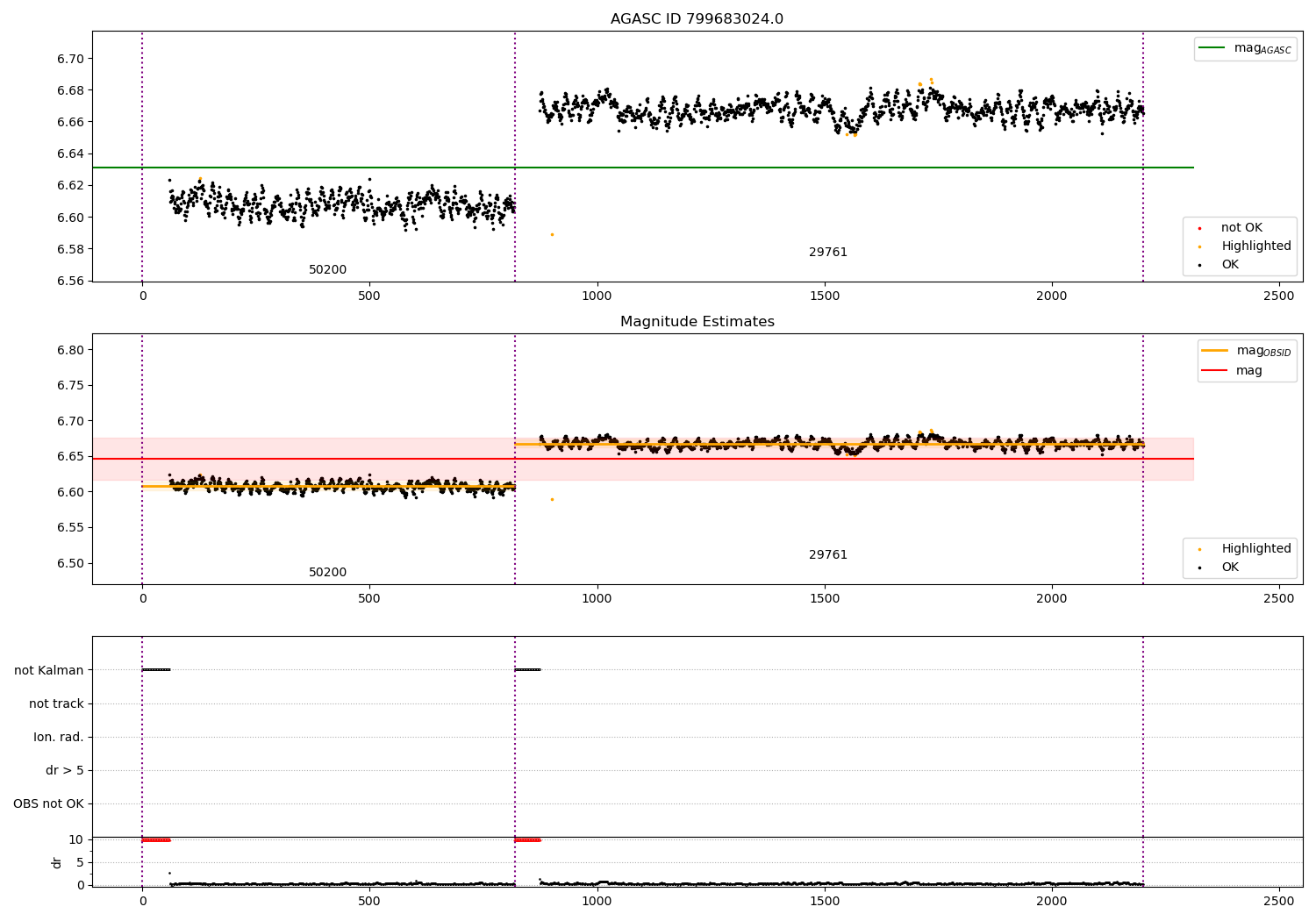Select "not OK" legend entry in top plot
This screenshot has height=921, width=1316.
tap(1241, 228)
